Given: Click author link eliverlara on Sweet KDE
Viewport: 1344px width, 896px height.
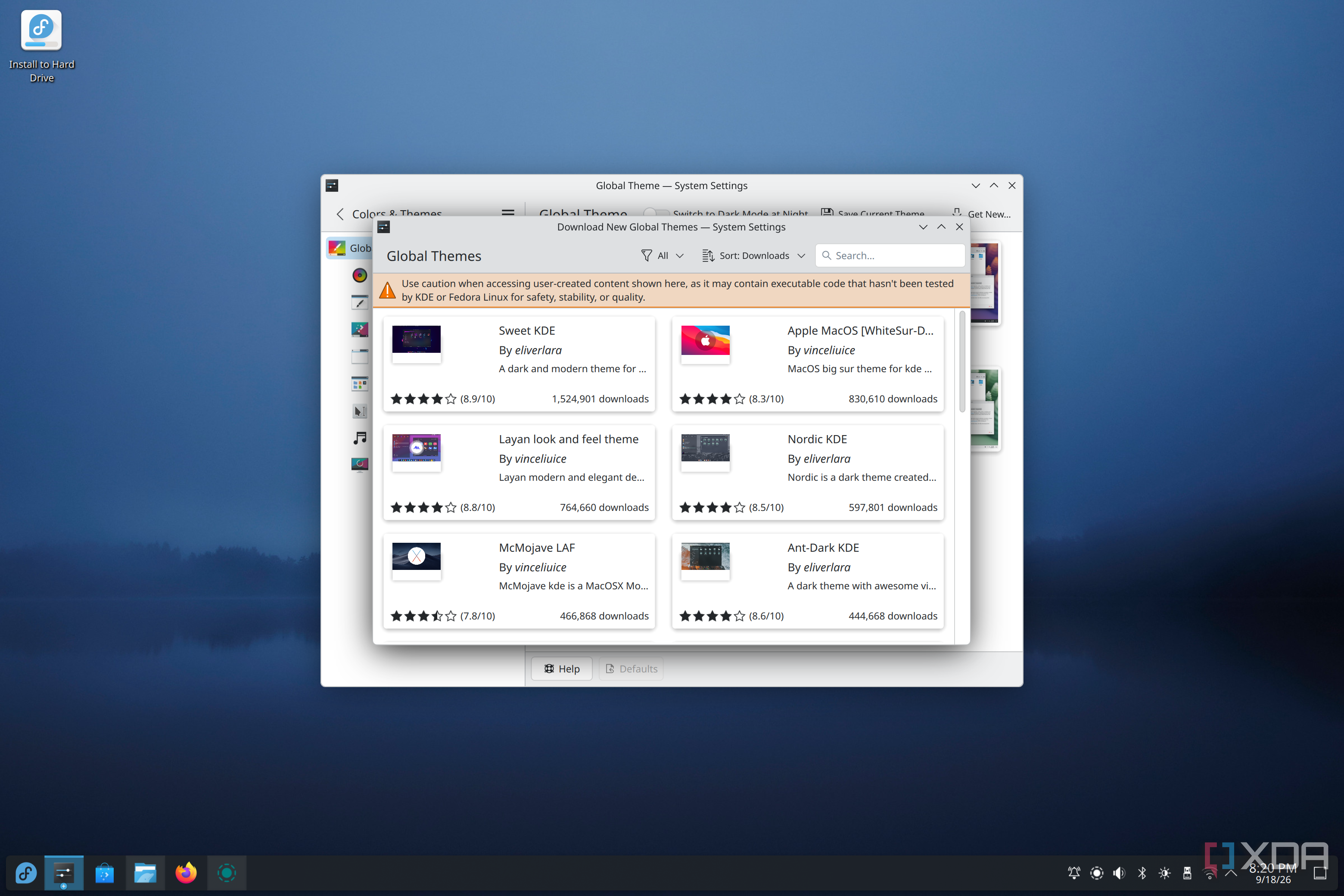Looking at the screenshot, I should 538,350.
